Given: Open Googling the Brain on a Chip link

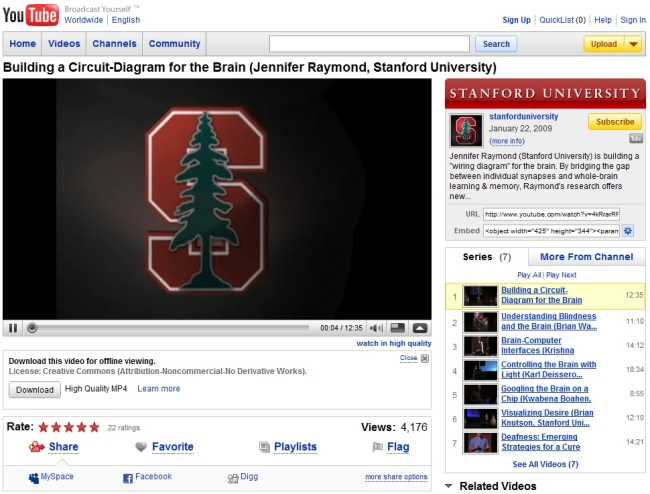Looking at the screenshot, I should pyautogui.click(x=546, y=393).
